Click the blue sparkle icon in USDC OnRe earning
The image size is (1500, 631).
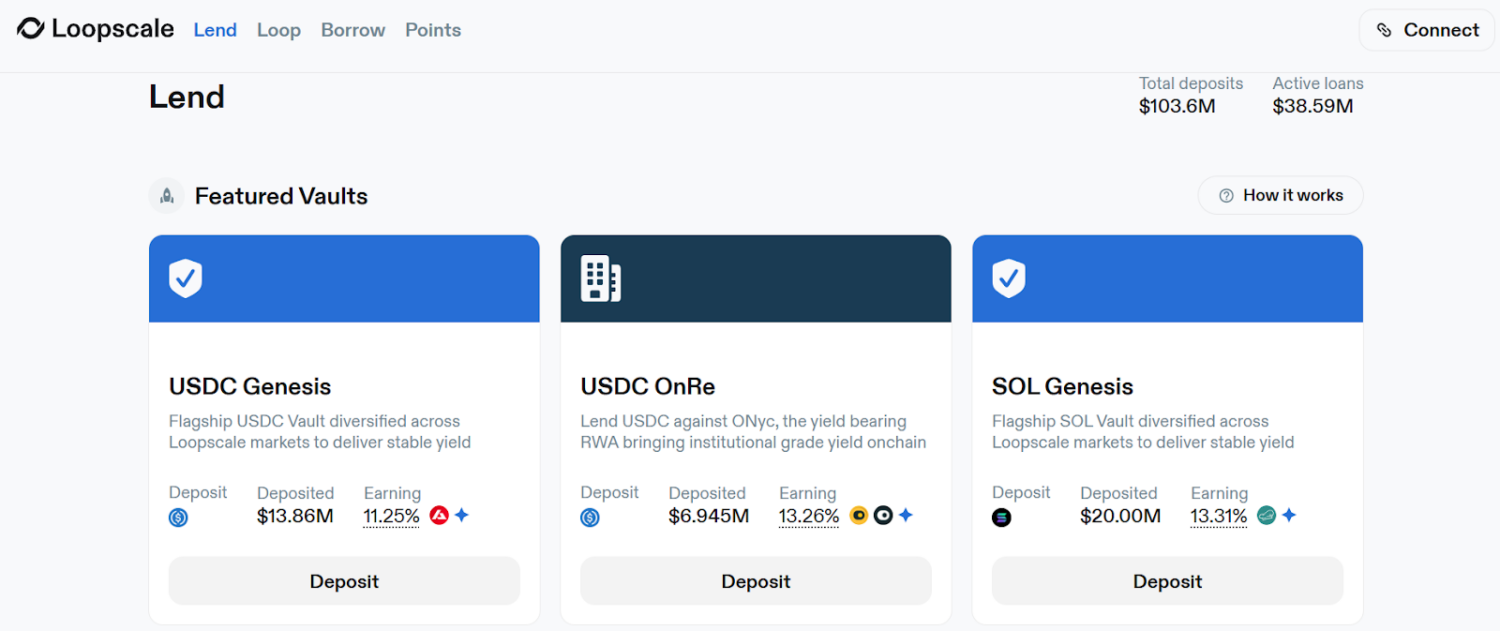pyautogui.click(x=906, y=516)
